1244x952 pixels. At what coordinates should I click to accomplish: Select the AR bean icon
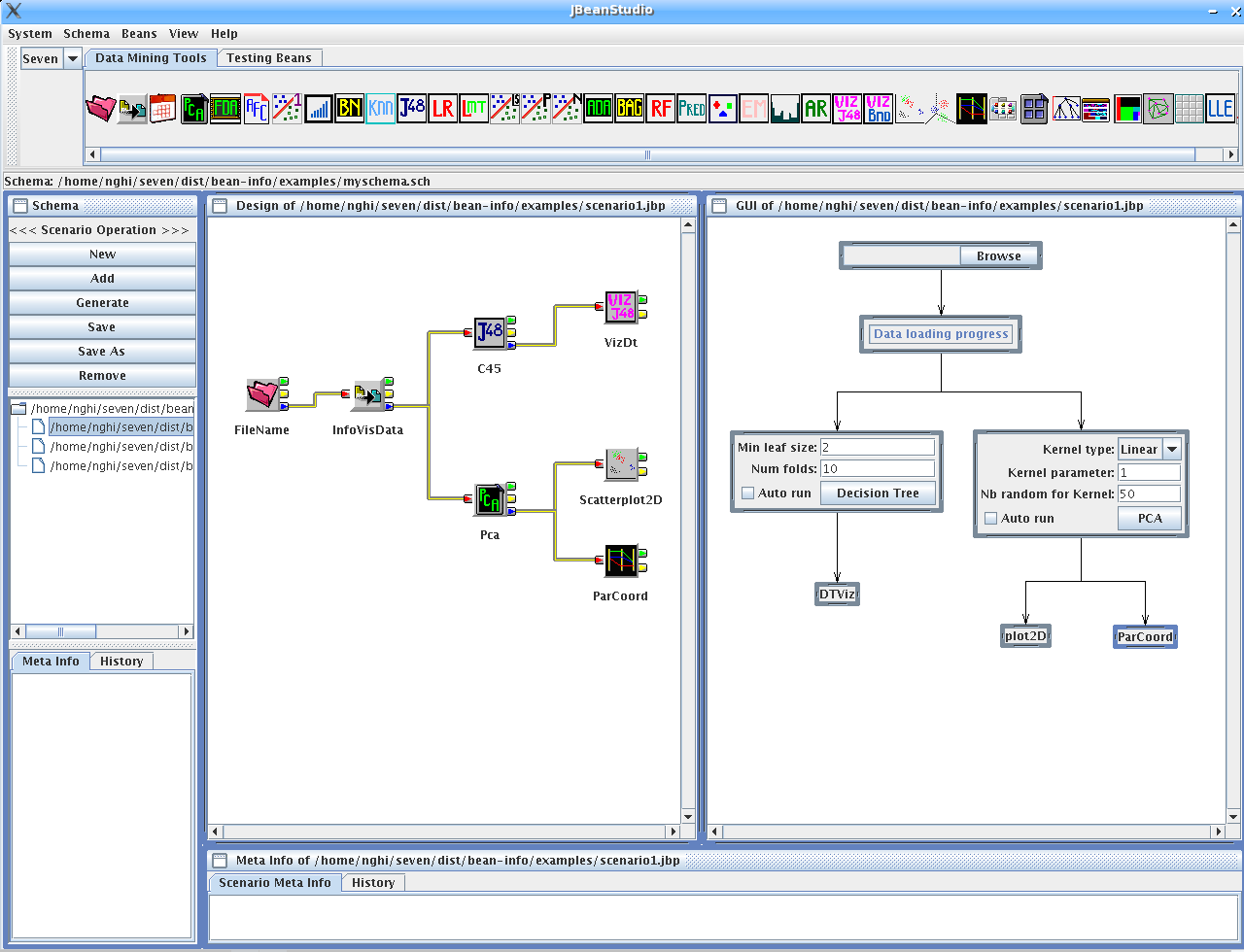click(x=816, y=108)
